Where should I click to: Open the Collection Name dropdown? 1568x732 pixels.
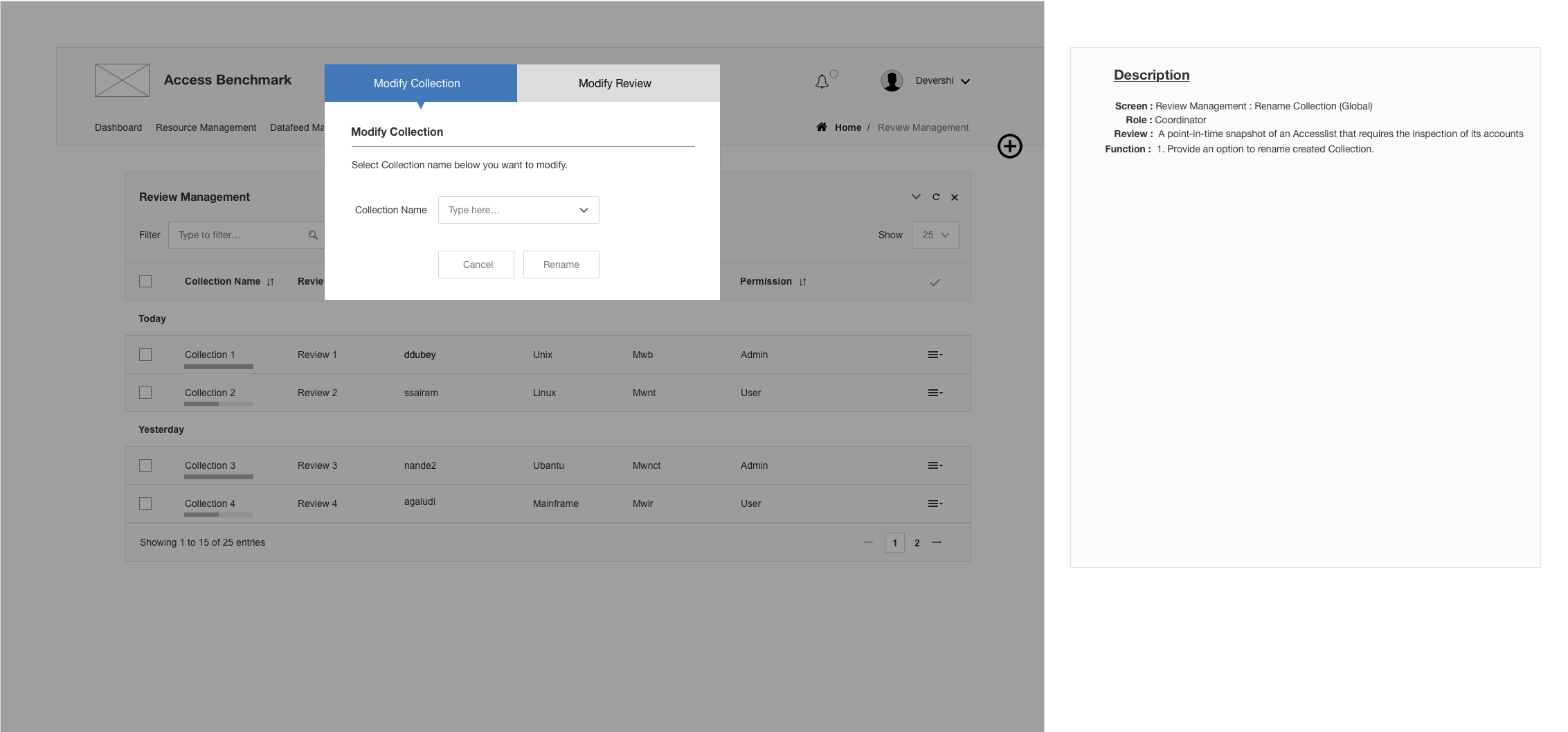pyautogui.click(x=519, y=210)
